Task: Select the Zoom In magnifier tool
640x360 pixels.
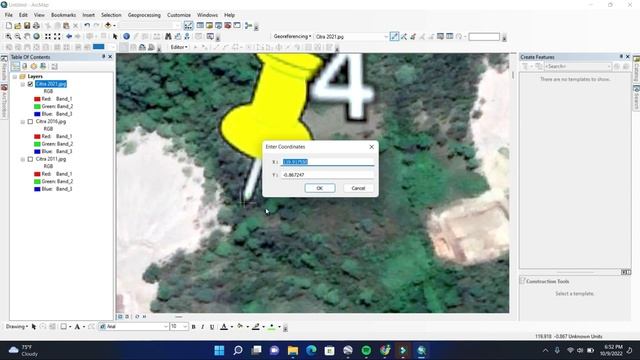Action: click(9, 37)
